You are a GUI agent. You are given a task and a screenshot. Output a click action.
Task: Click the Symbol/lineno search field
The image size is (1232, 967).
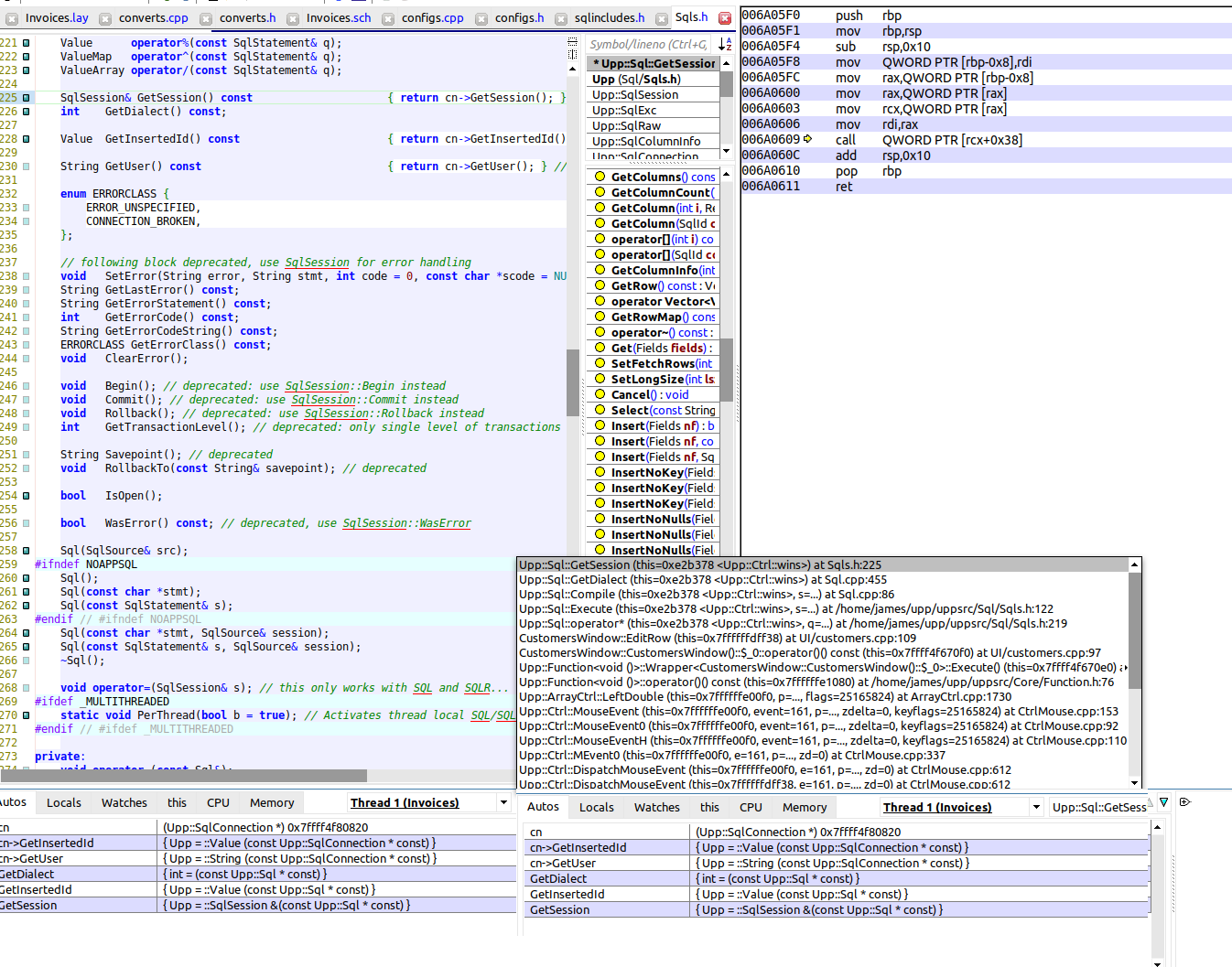pyautogui.click(x=648, y=44)
